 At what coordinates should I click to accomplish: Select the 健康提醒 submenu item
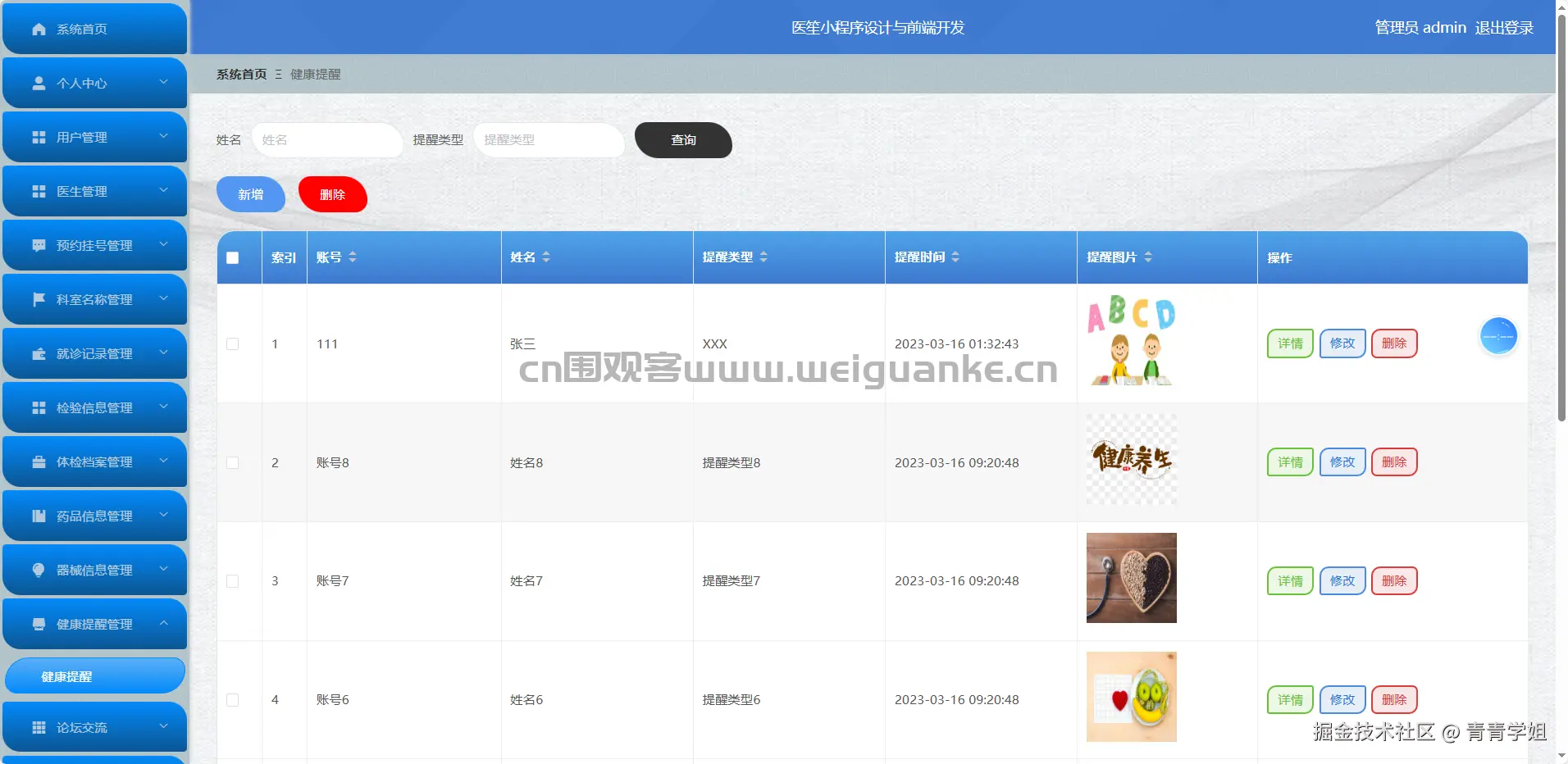pyautogui.click(x=95, y=676)
